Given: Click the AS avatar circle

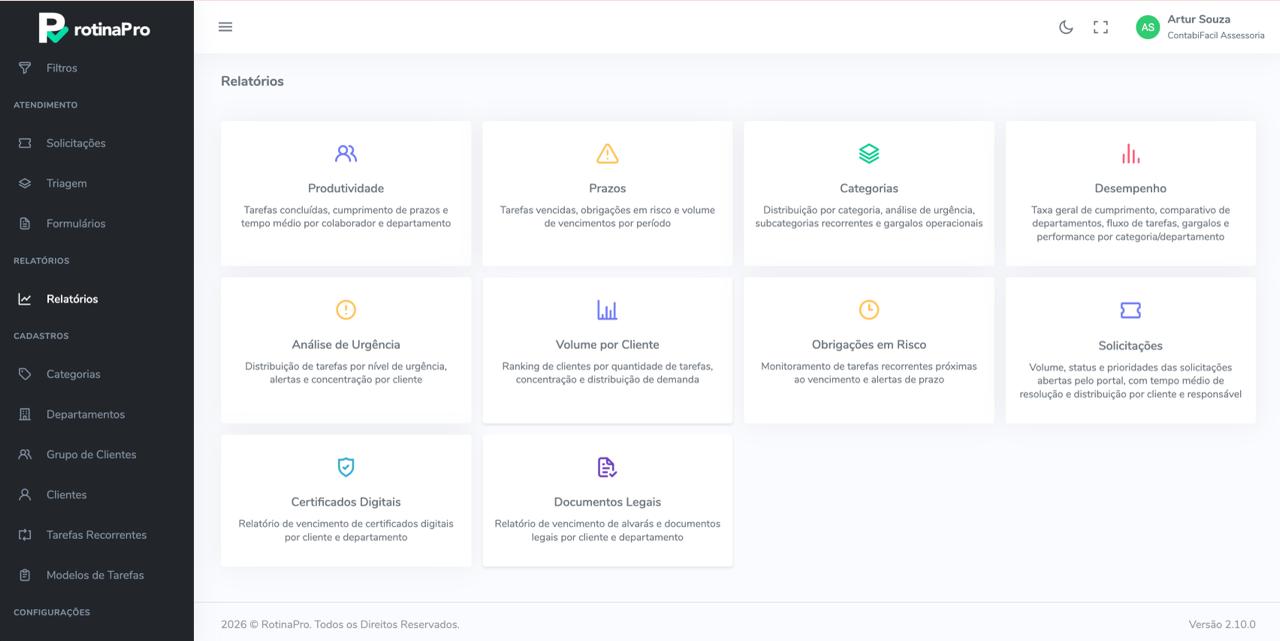Looking at the screenshot, I should [1147, 27].
